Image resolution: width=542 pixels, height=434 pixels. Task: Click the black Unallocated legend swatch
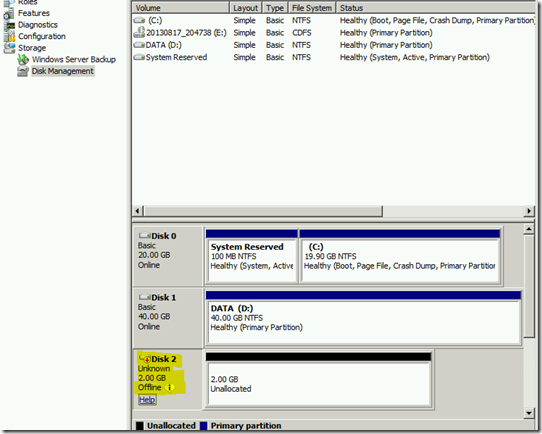tap(140, 426)
